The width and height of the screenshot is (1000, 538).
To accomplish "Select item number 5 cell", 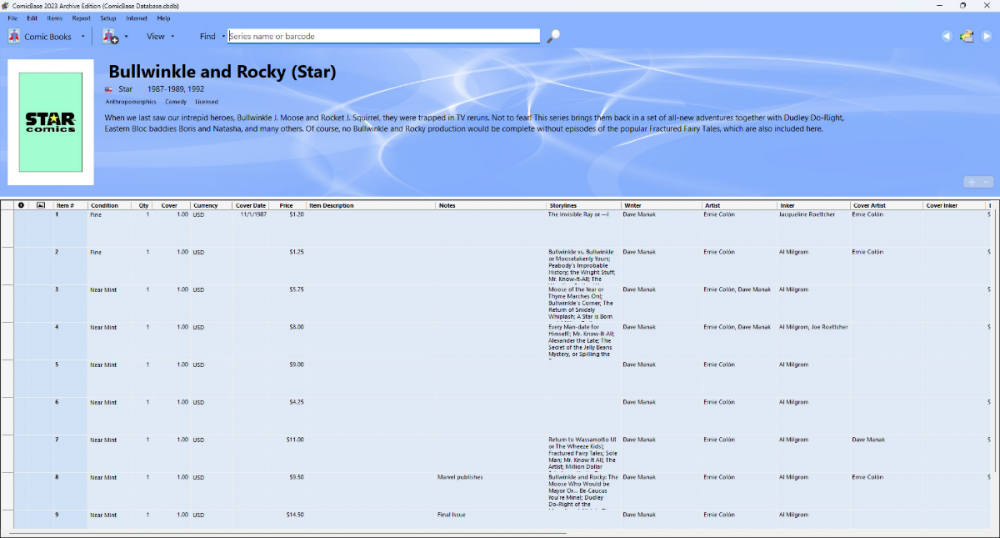I will point(70,379).
